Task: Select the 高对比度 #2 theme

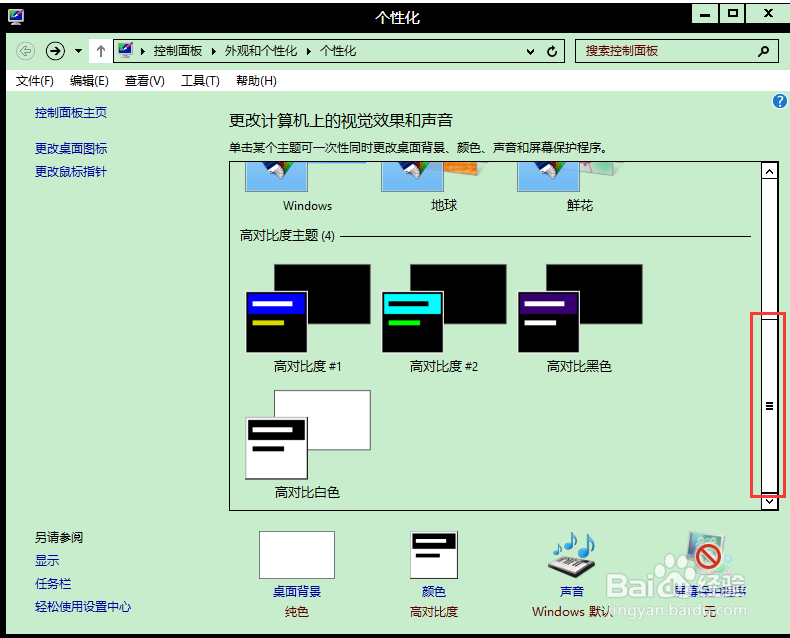Action: (x=443, y=318)
